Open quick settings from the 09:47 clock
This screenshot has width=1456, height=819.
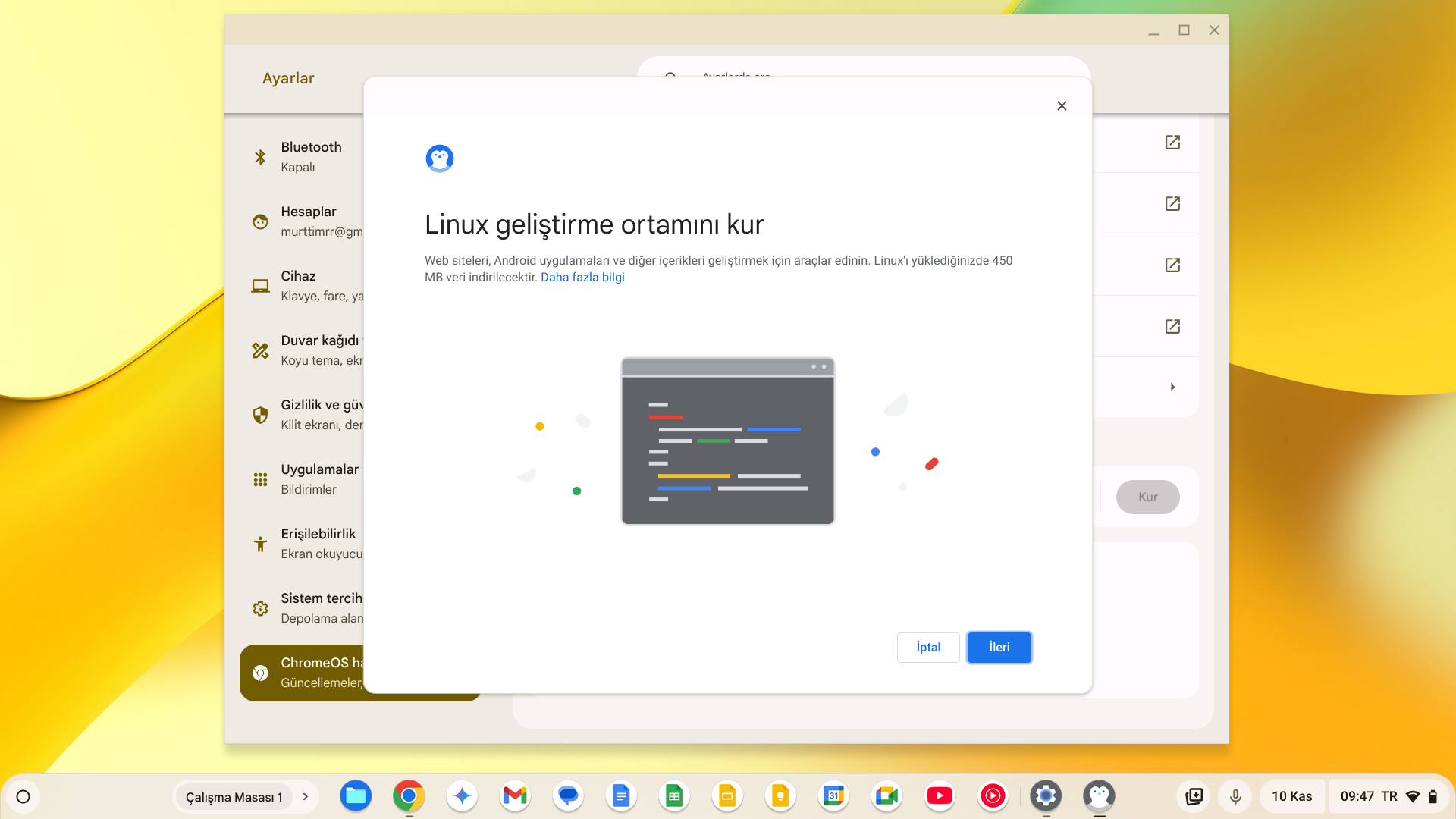click(x=1389, y=796)
